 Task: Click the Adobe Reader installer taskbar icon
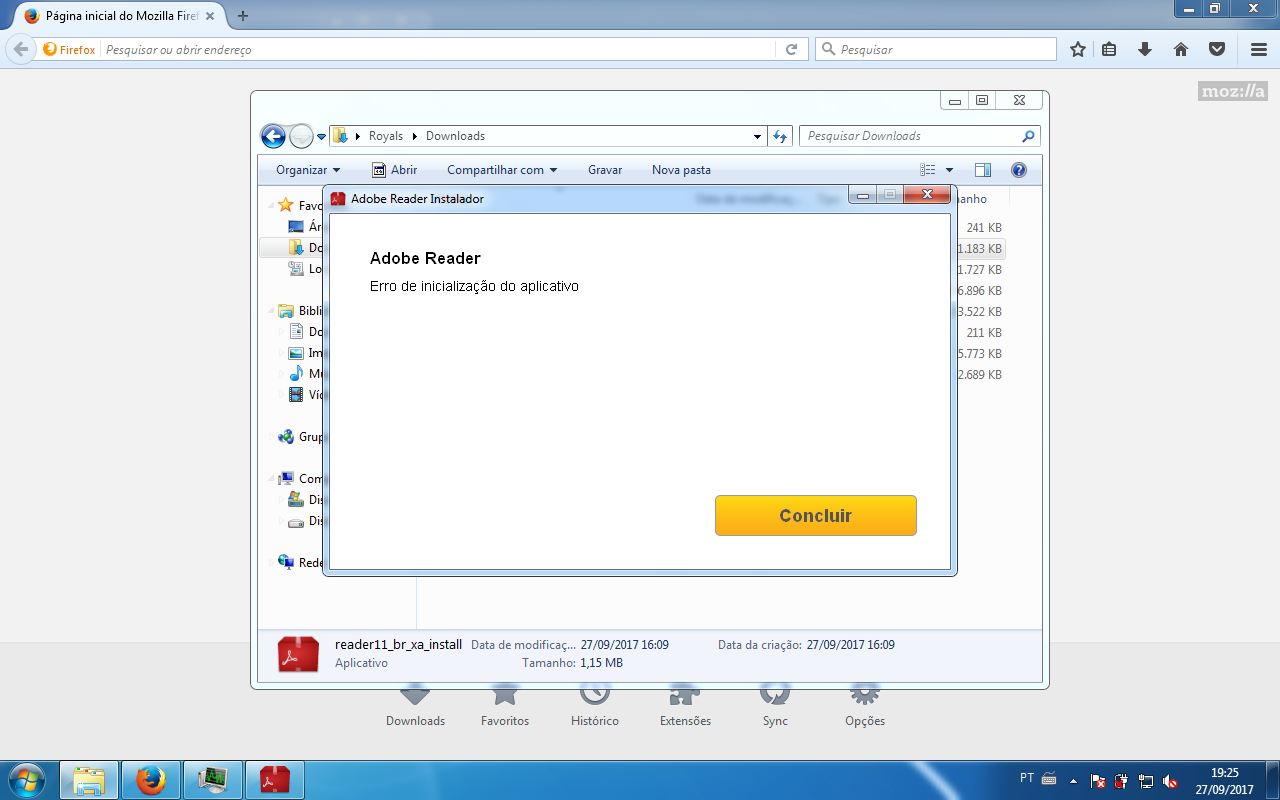pos(275,779)
